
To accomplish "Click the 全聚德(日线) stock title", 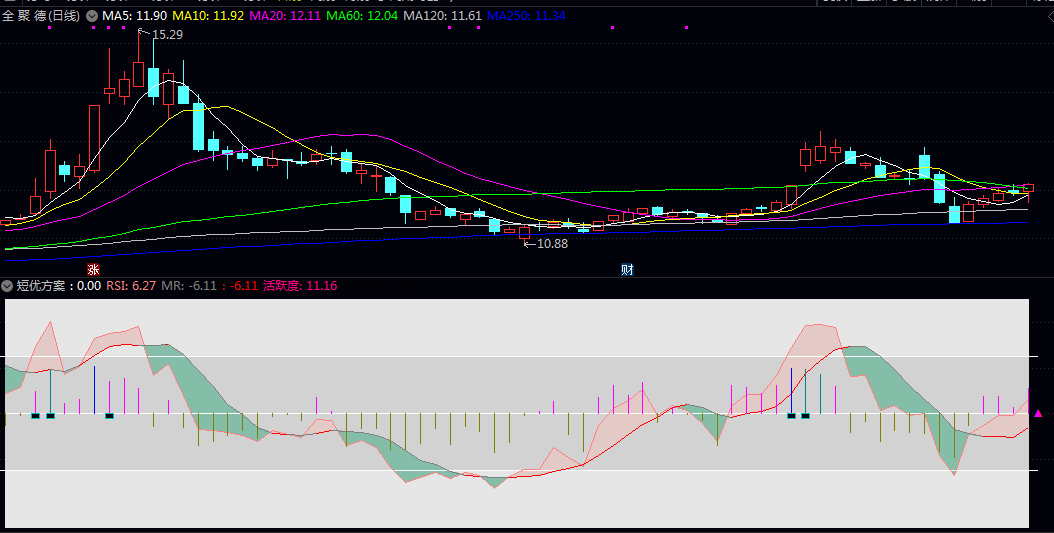I will pos(41,15).
